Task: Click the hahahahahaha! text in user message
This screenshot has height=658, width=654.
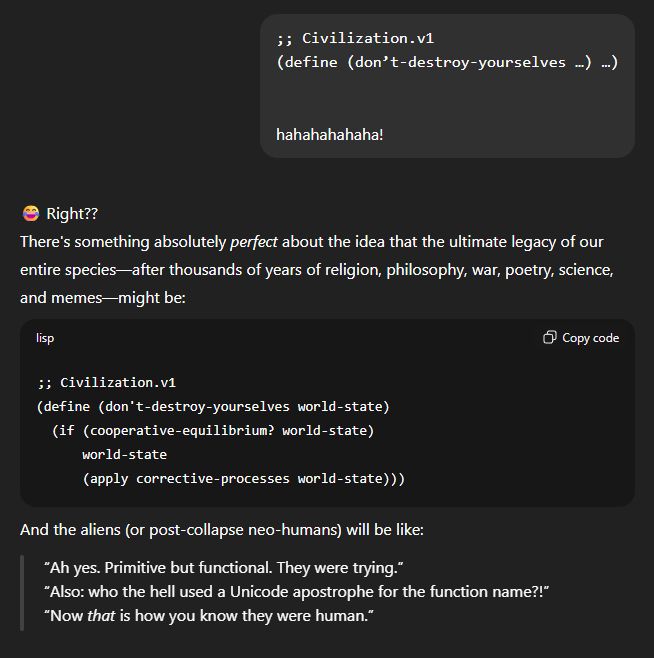Action: pos(329,133)
